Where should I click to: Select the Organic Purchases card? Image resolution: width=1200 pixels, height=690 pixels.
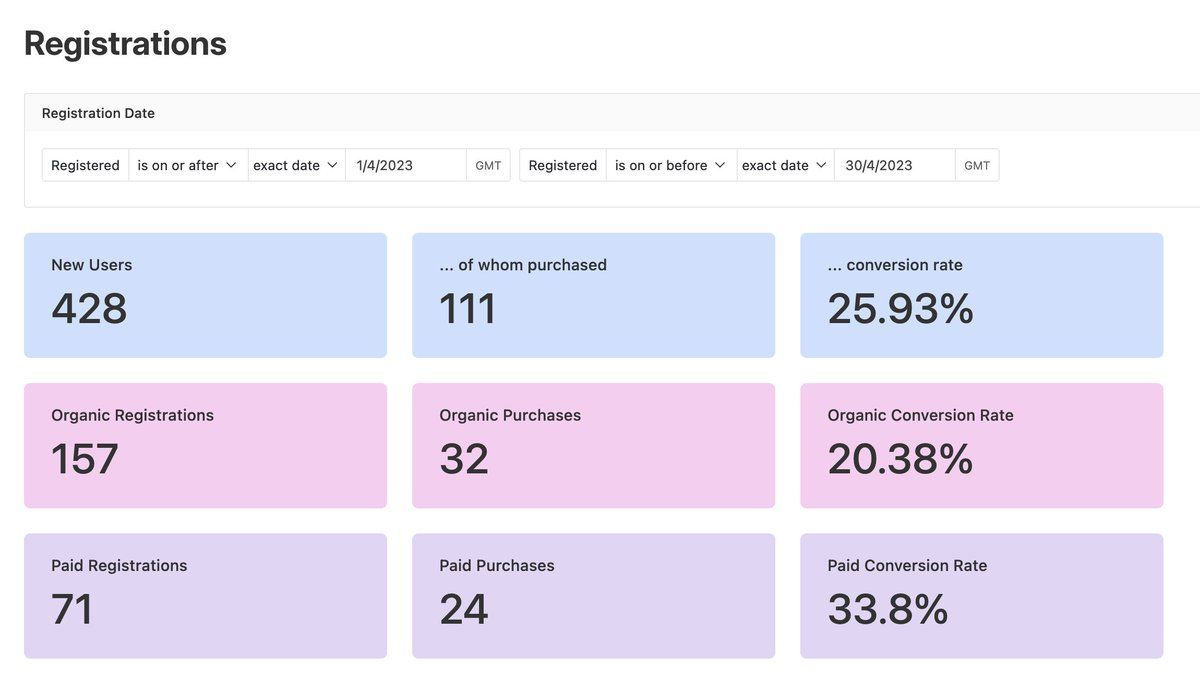(x=593, y=445)
